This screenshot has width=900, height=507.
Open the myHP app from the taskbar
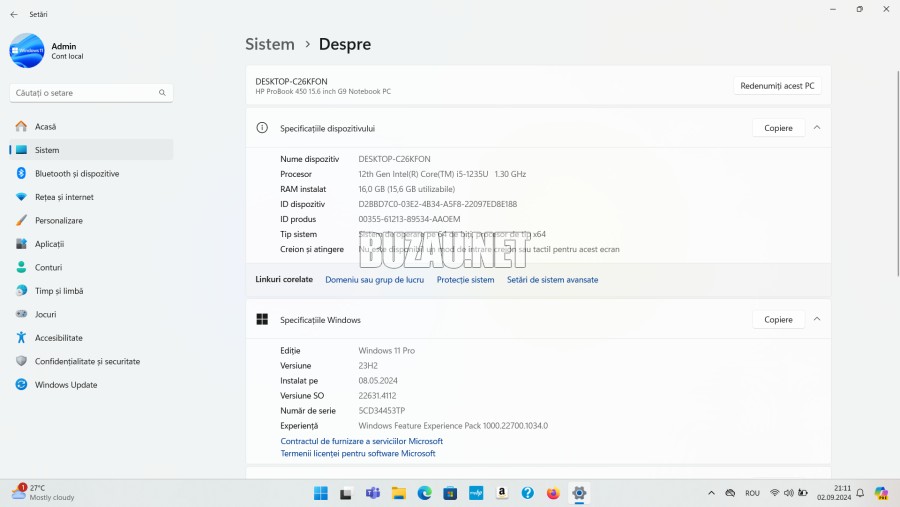[x=476, y=493]
